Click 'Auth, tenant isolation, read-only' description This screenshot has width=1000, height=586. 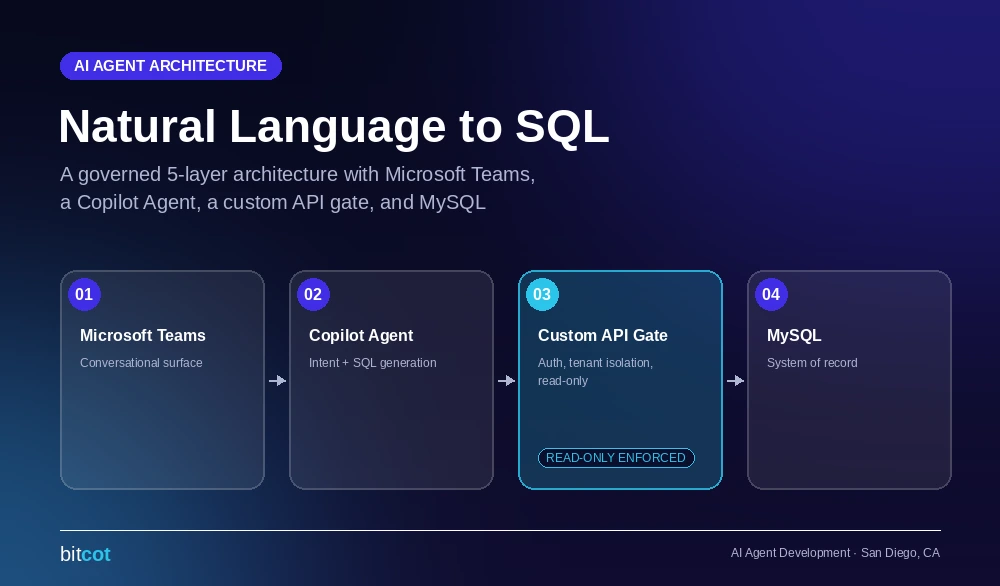(x=595, y=372)
